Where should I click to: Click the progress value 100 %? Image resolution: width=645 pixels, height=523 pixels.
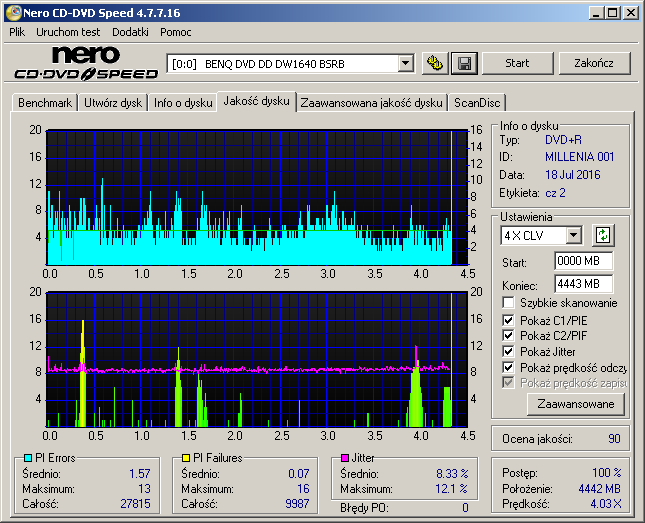click(607, 472)
